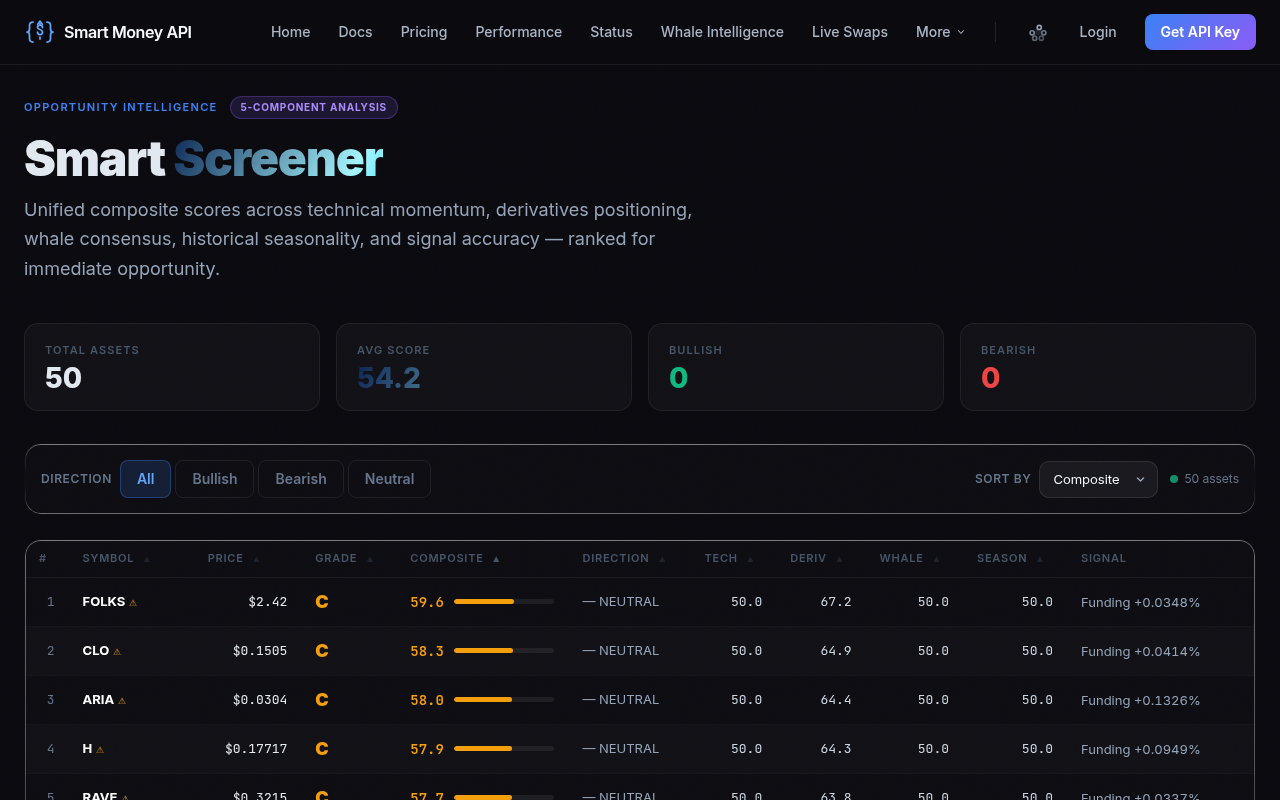
Task: Click the ARIA symbol text
Action: pos(98,700)
